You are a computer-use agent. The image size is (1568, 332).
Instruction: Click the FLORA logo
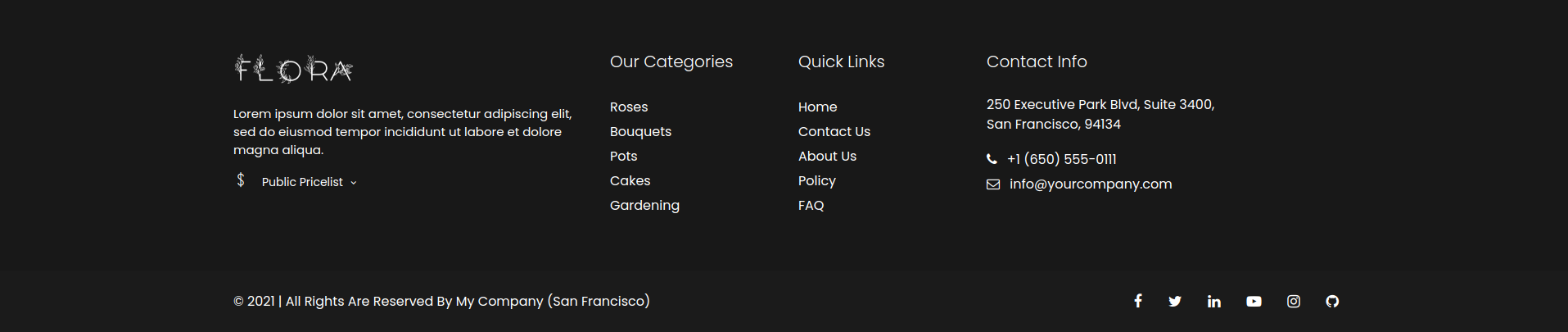pyautogui.click(x=294, y=69)
